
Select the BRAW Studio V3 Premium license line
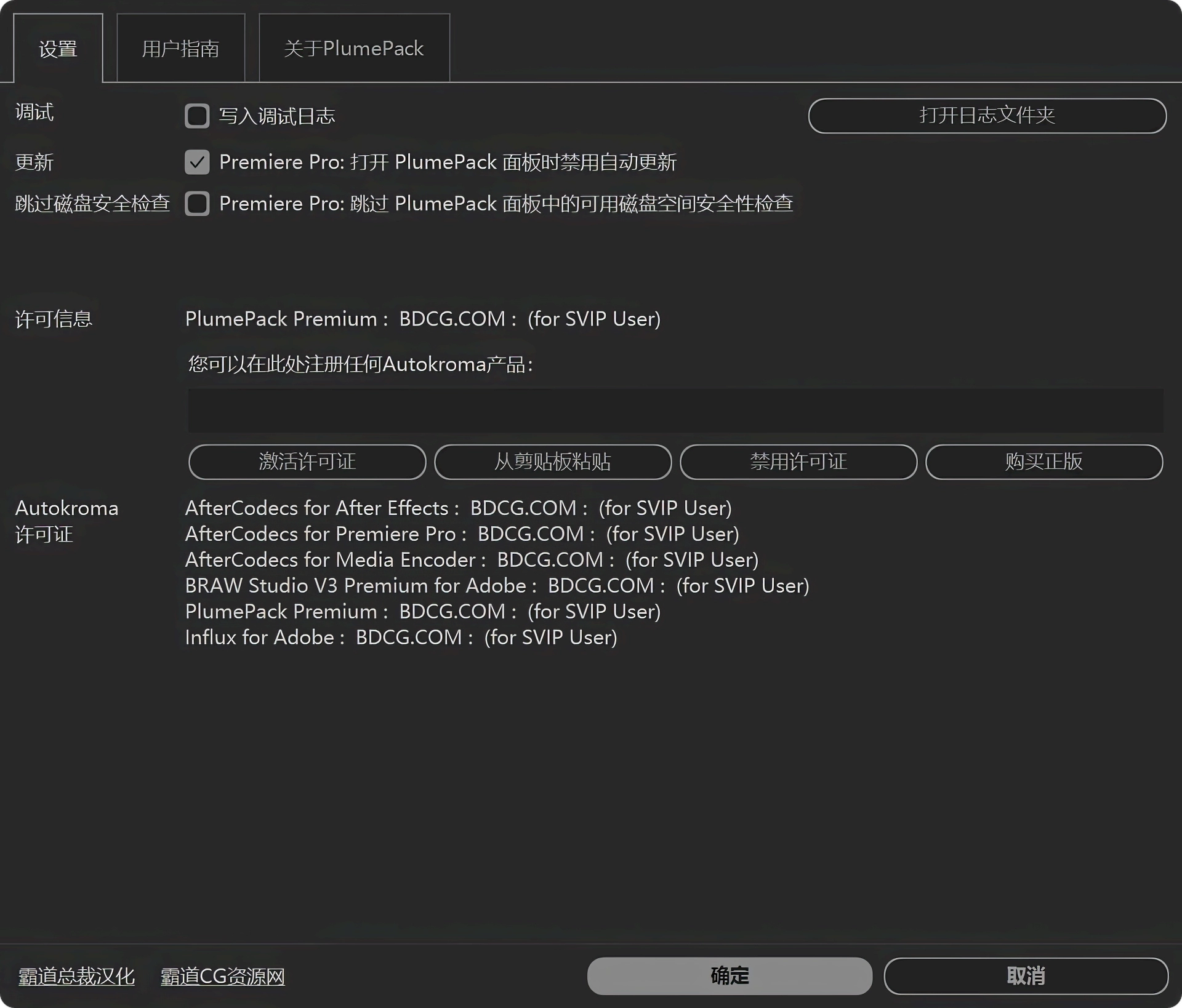(497, 586)
